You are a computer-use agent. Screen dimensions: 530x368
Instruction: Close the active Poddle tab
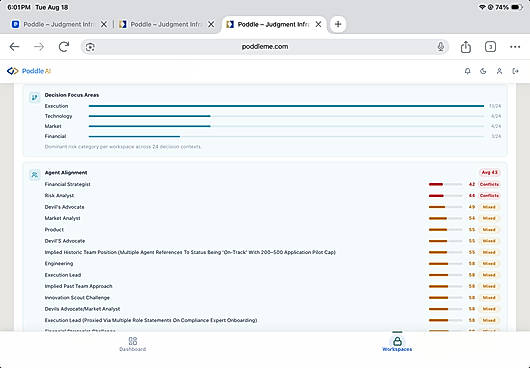(x=318, y=24)
